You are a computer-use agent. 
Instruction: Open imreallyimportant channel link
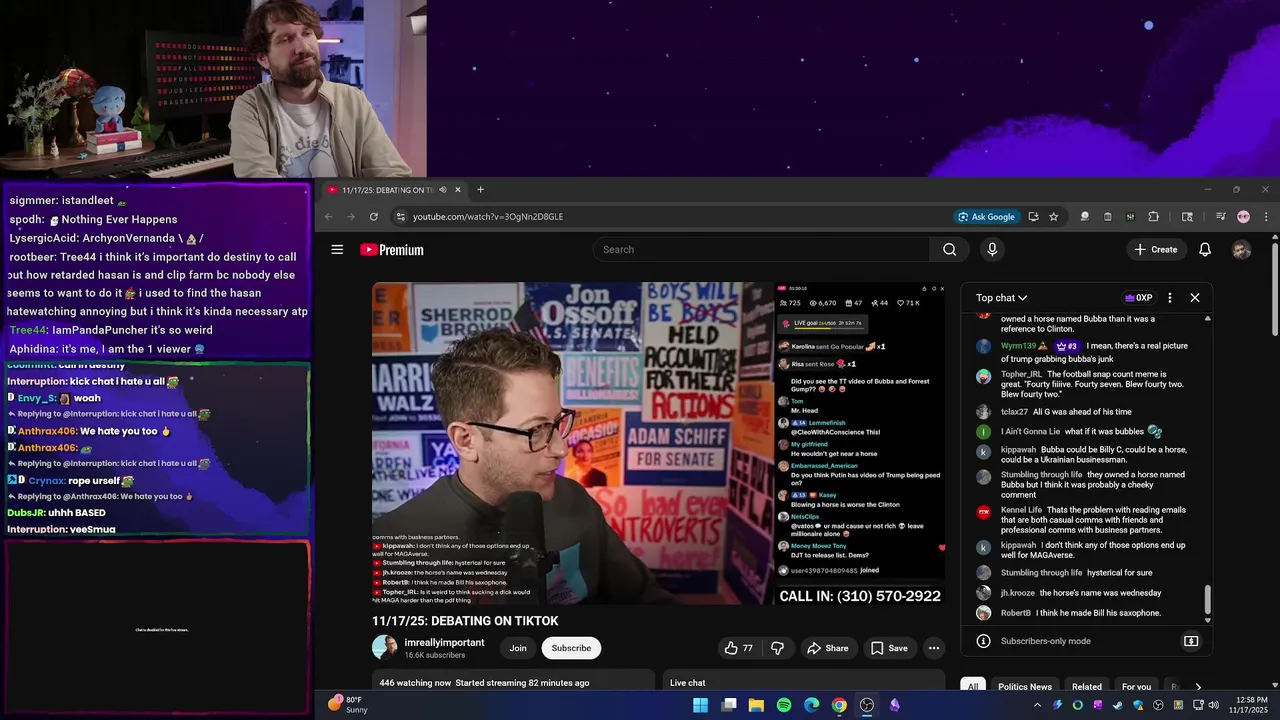[x=444, y=643]
